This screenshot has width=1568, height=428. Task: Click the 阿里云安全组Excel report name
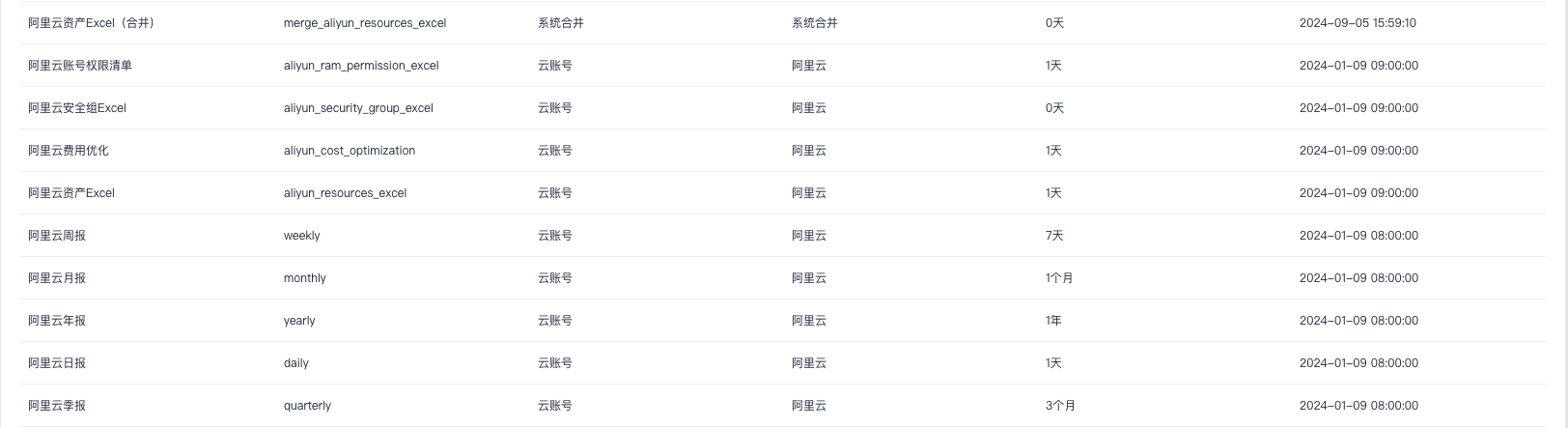(x=77, y=108)
